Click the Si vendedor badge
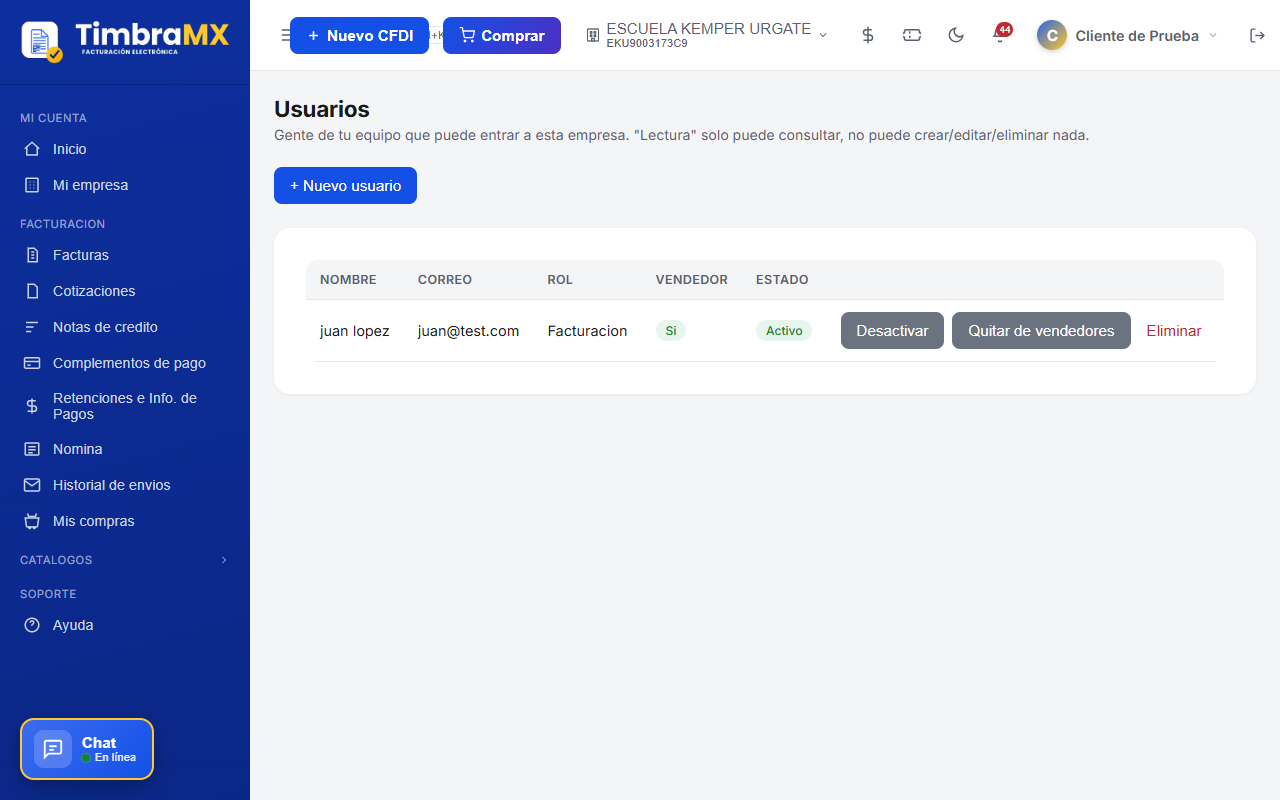This screenshot has height=800, width=1280. coord(671,331)
